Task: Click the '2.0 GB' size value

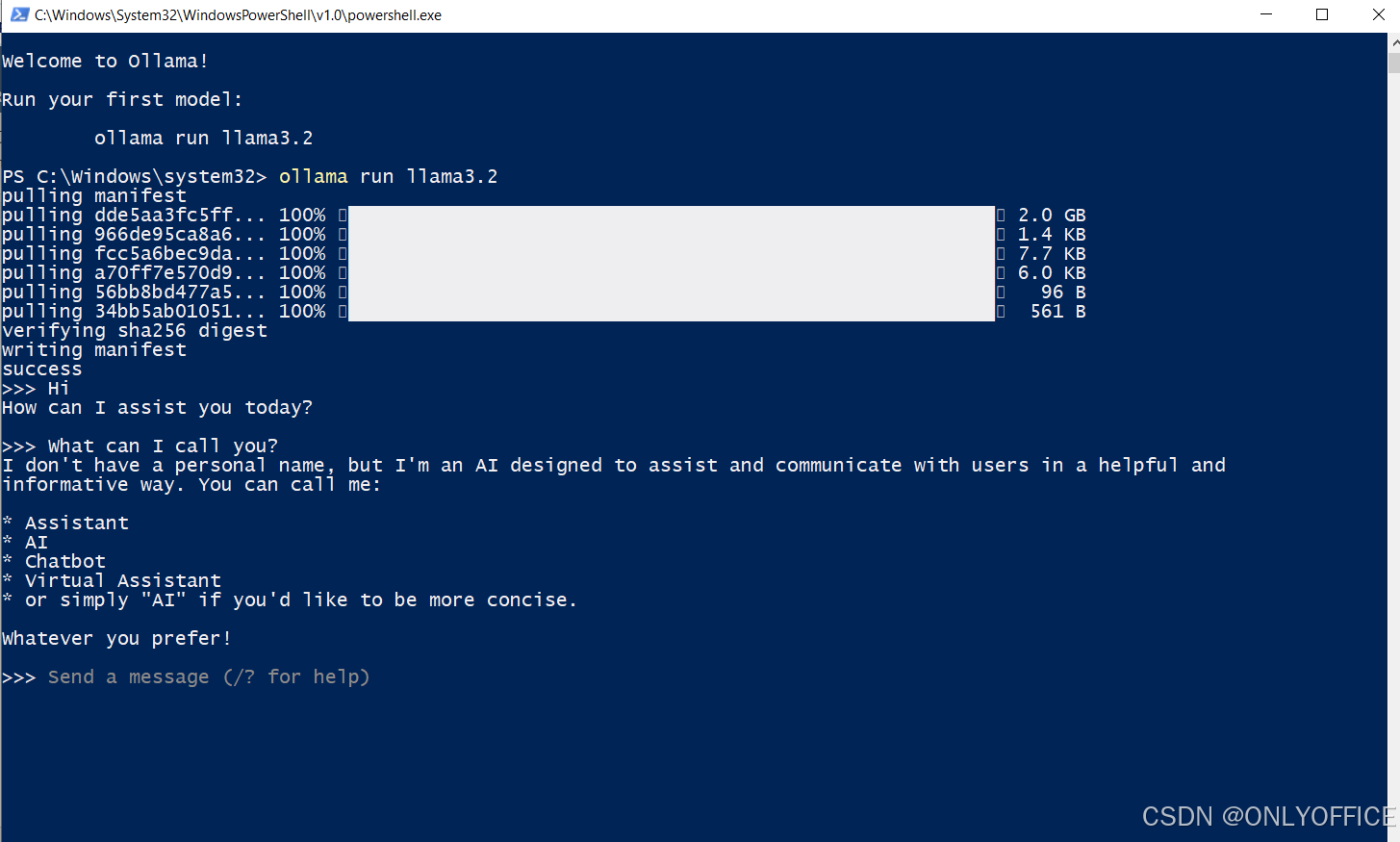Action: click(x=1052, y=215)
